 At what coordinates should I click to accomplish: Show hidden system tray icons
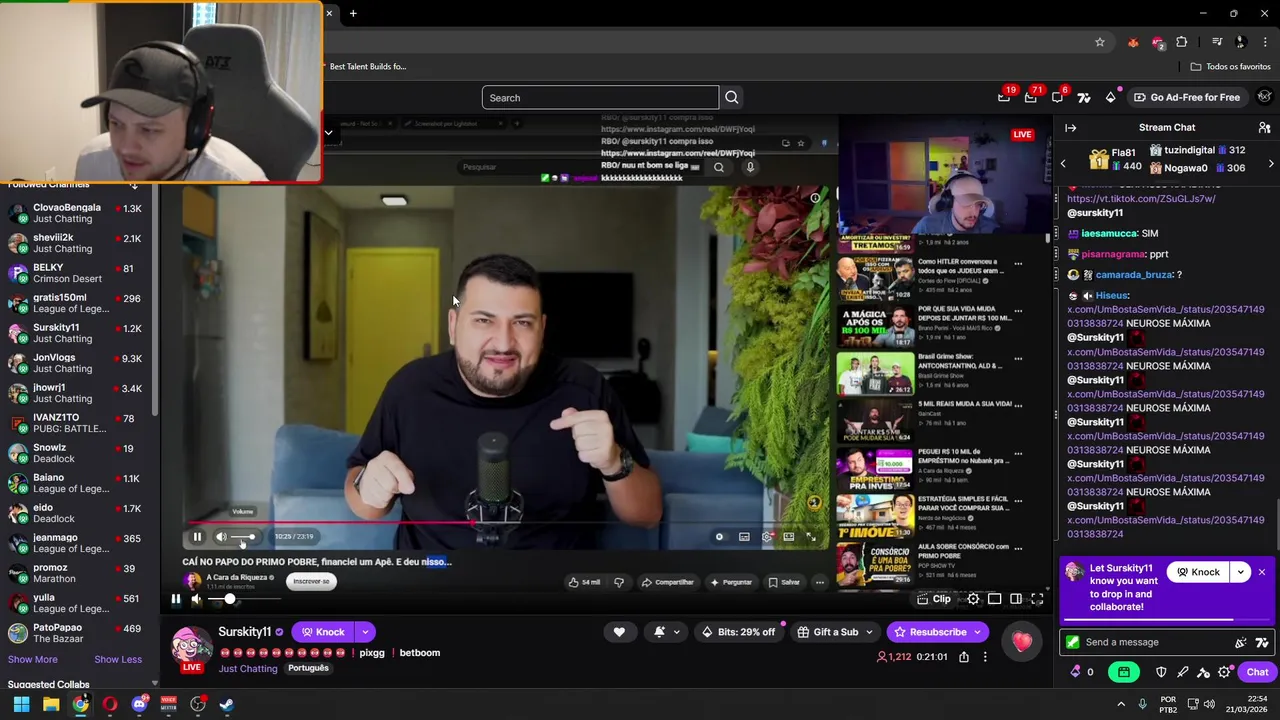pos(1120,704)
